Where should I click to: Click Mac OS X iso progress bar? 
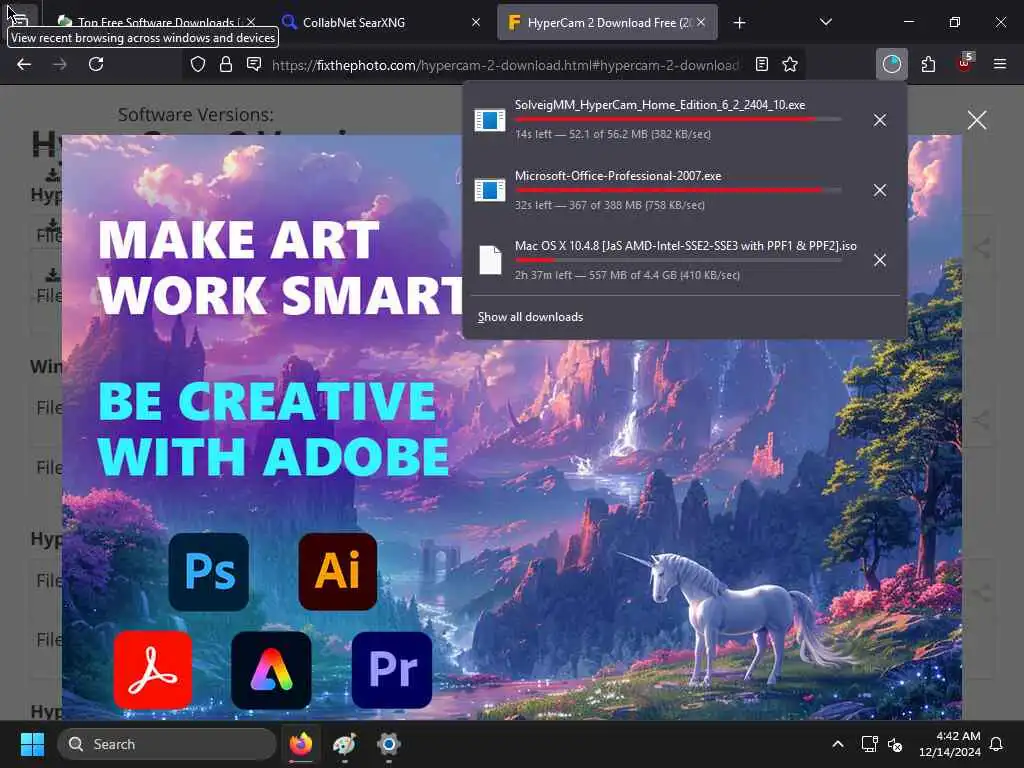click(x=678, y=260)
